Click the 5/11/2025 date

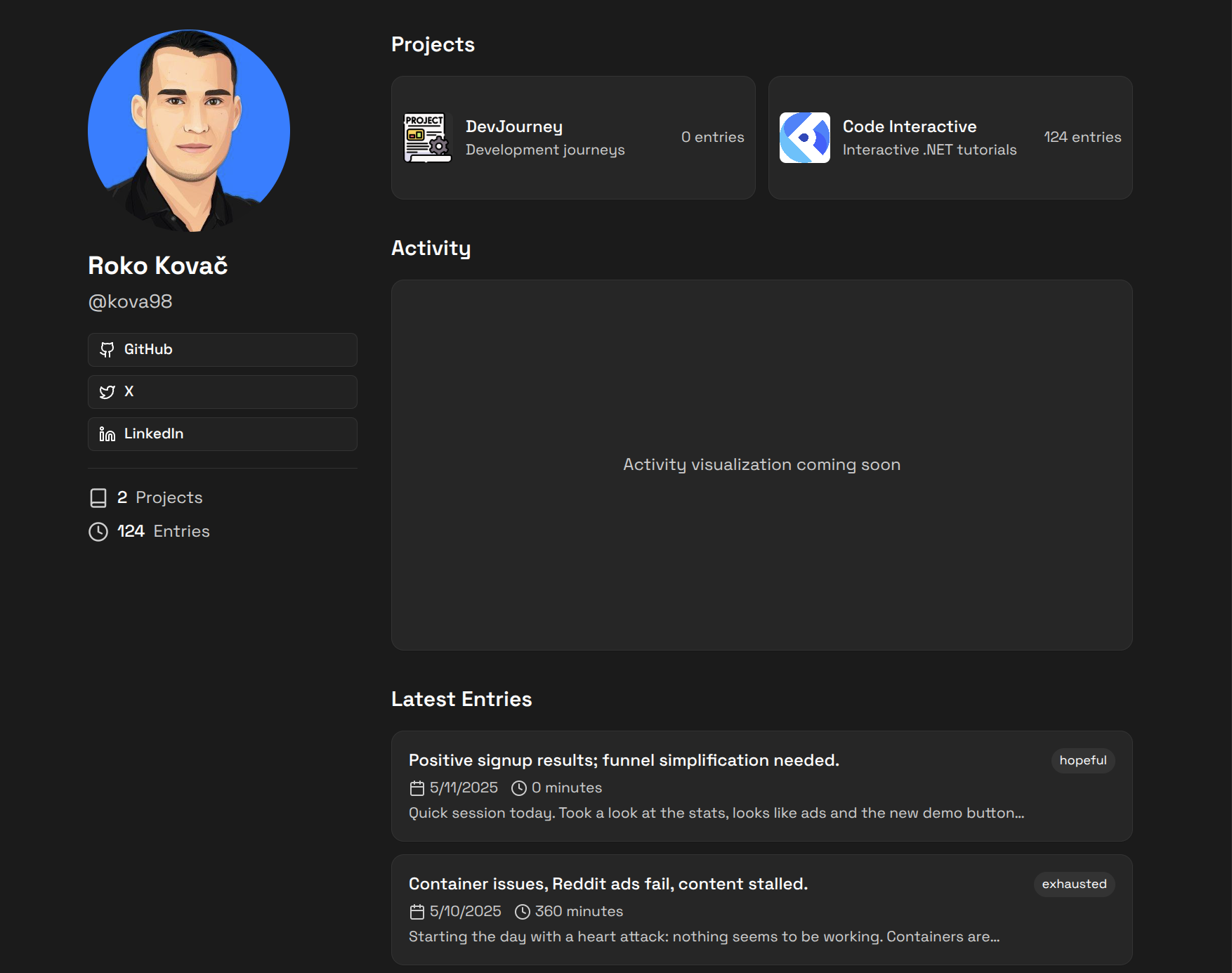[x=464, y=788]
